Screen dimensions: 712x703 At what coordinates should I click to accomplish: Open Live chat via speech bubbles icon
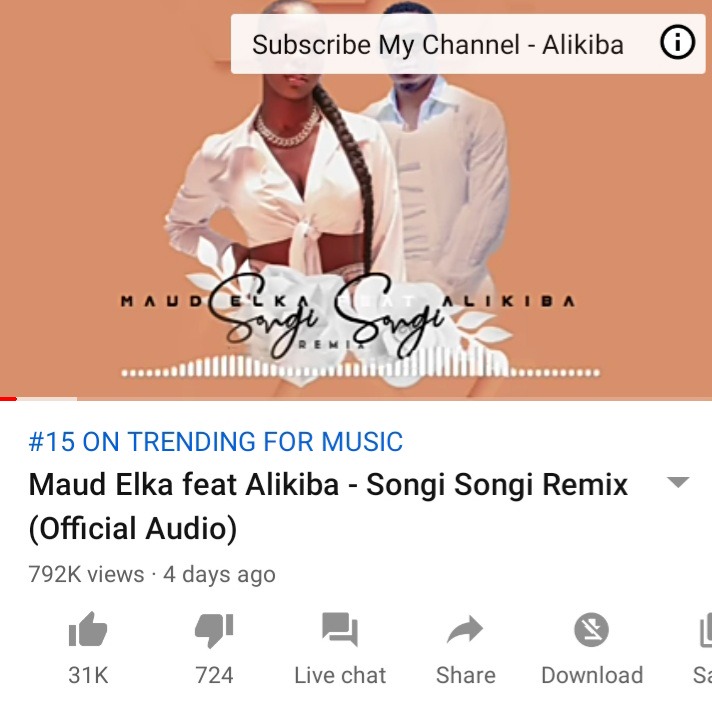click(340, 629)
